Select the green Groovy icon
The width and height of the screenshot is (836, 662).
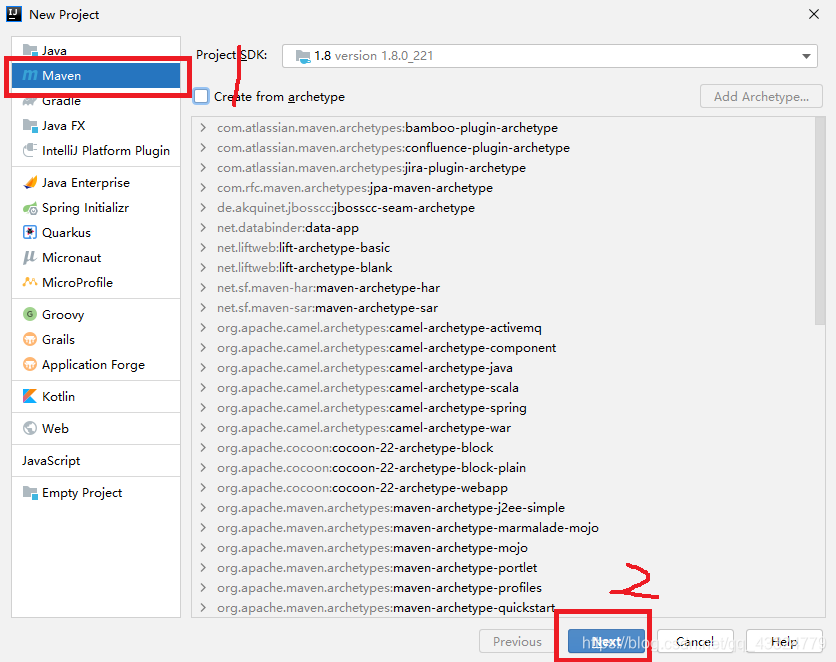30,314
